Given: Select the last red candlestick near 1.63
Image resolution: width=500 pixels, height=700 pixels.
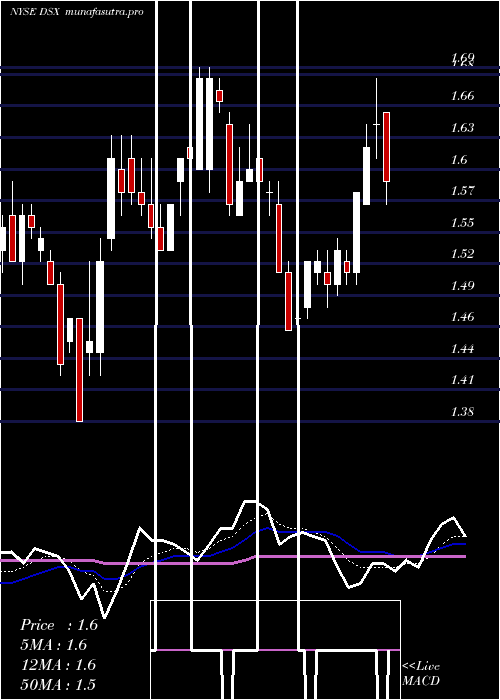Looking at the screenshot, I should [x=387, y=147].
